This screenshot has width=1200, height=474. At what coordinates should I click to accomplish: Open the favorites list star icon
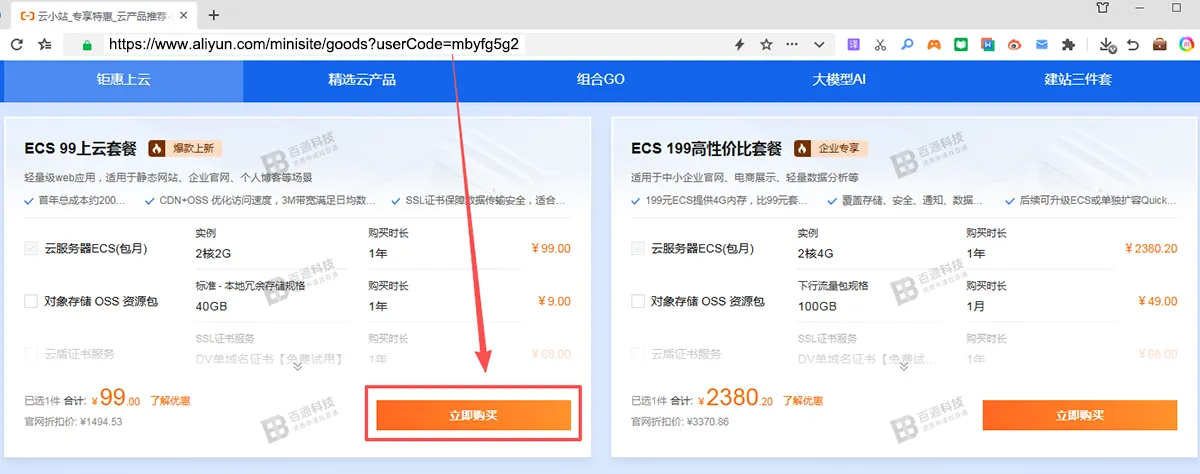click(x=44, y=44)
